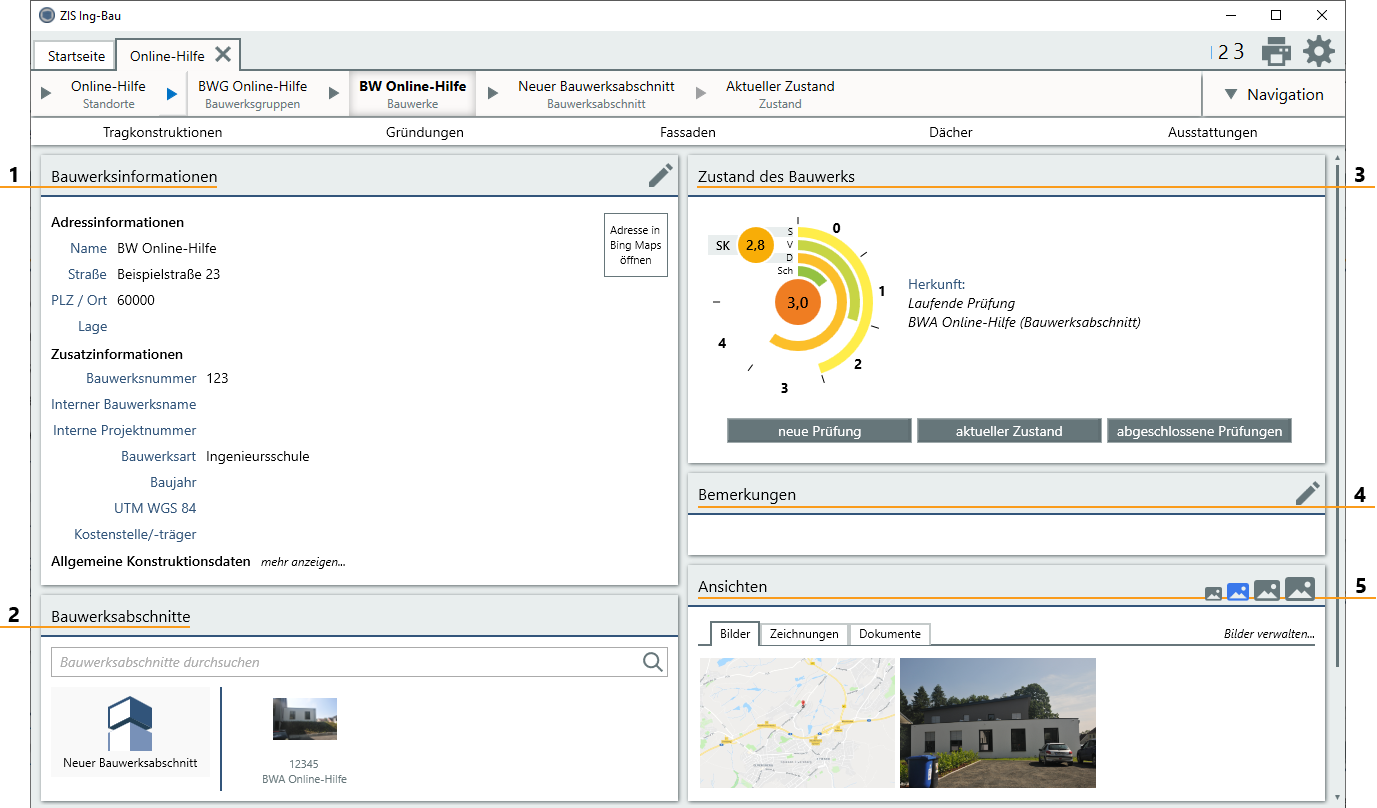Click the aktueller Zustand button
The height and width of the screenshot is (808, 1377).
pyautogui.click(x=1009, y=431)
